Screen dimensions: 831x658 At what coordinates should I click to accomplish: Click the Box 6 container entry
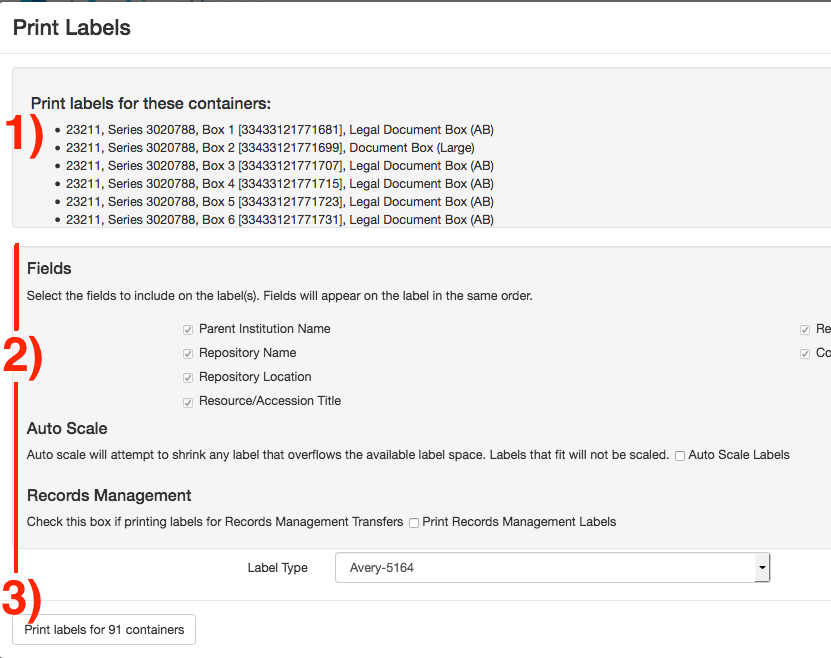tap(279, 220)
